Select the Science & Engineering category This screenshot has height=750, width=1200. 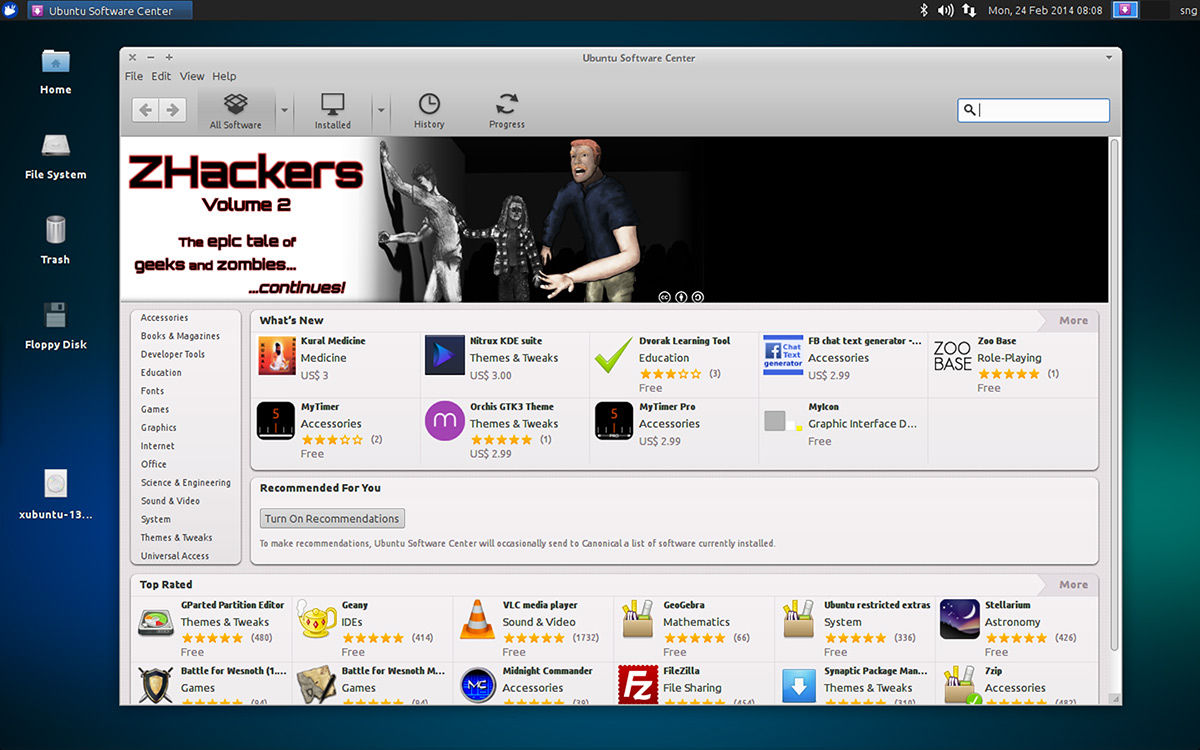(x=185, y=482)
